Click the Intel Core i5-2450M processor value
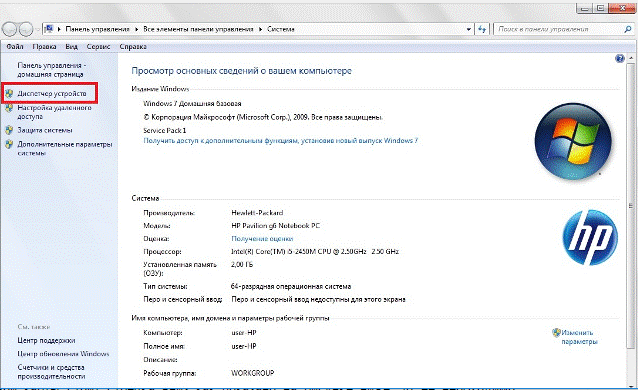The image size is (638, 390). (x=315, y=252)
